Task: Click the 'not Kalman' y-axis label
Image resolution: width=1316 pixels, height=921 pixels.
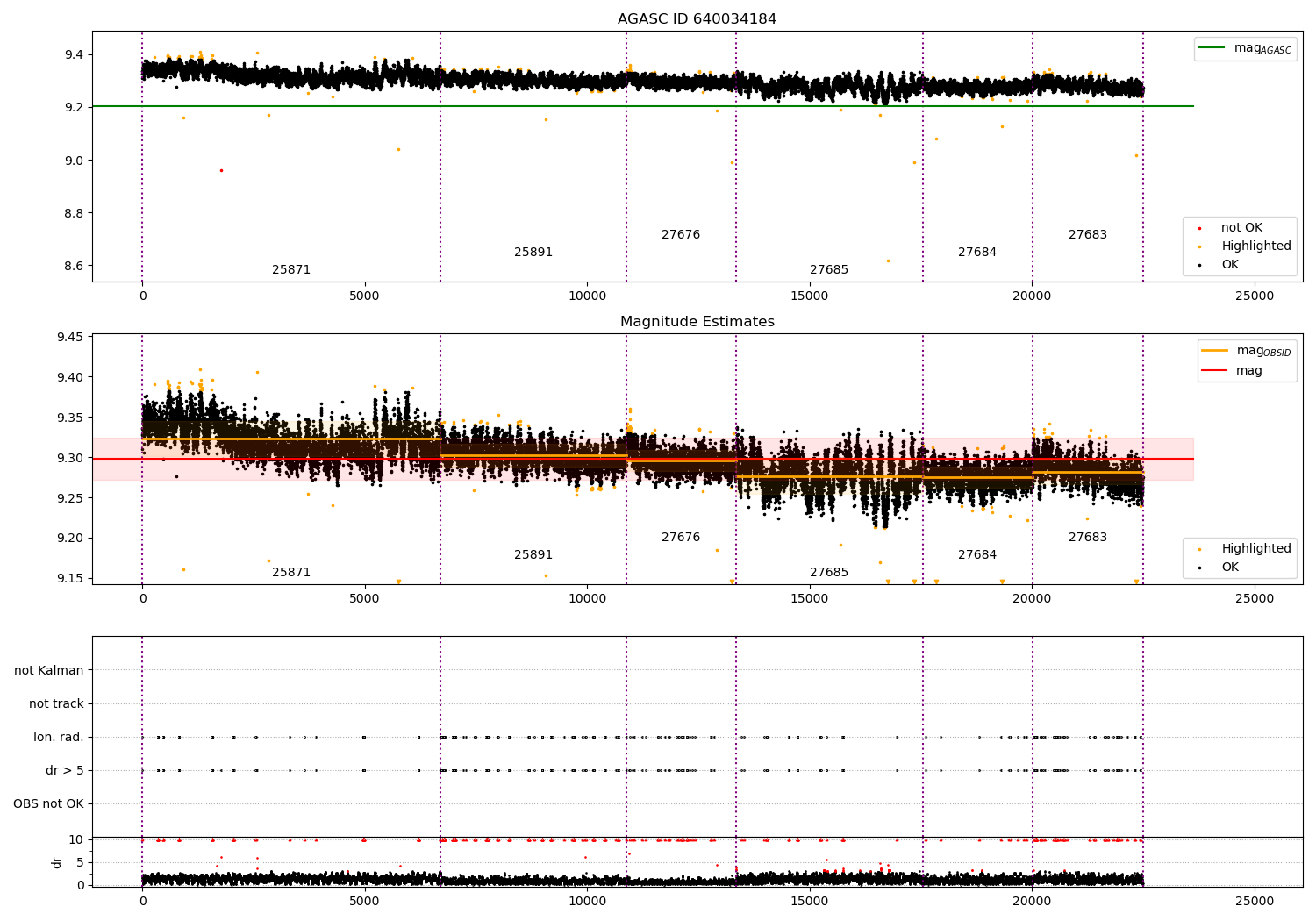Action: (x=49, y=671)
